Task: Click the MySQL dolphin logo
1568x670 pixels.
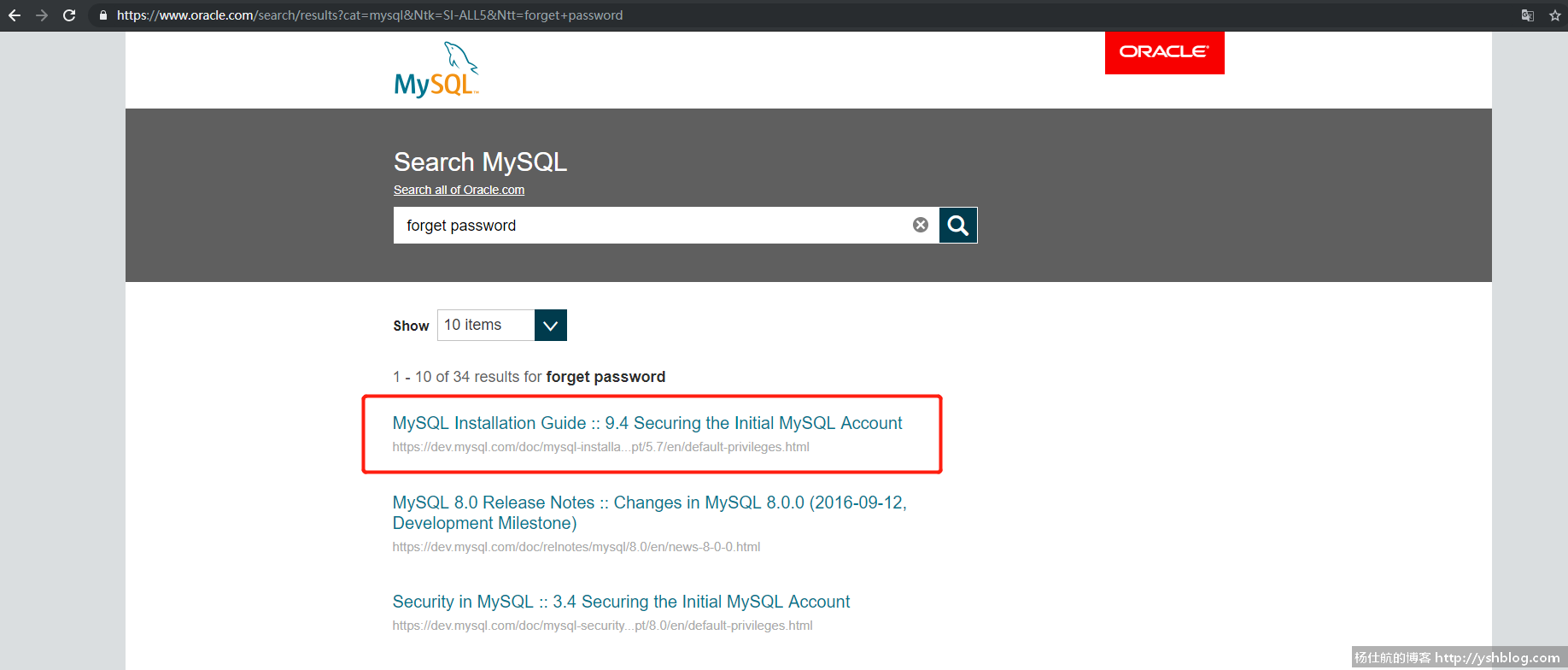Action: [x=436, y=70]
